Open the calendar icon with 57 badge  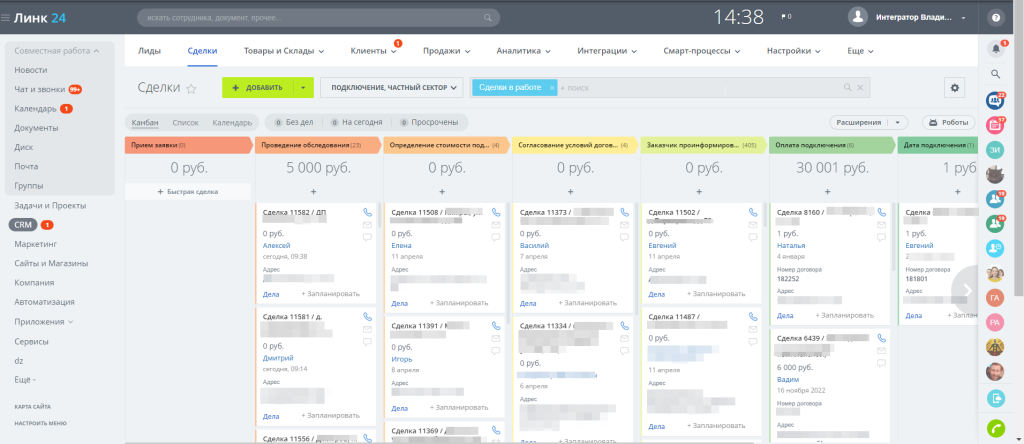[x=995, y=125]
